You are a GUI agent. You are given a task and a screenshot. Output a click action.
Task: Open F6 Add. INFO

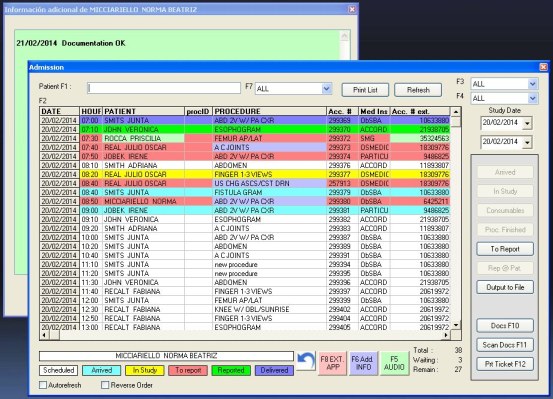pos(363,363)
